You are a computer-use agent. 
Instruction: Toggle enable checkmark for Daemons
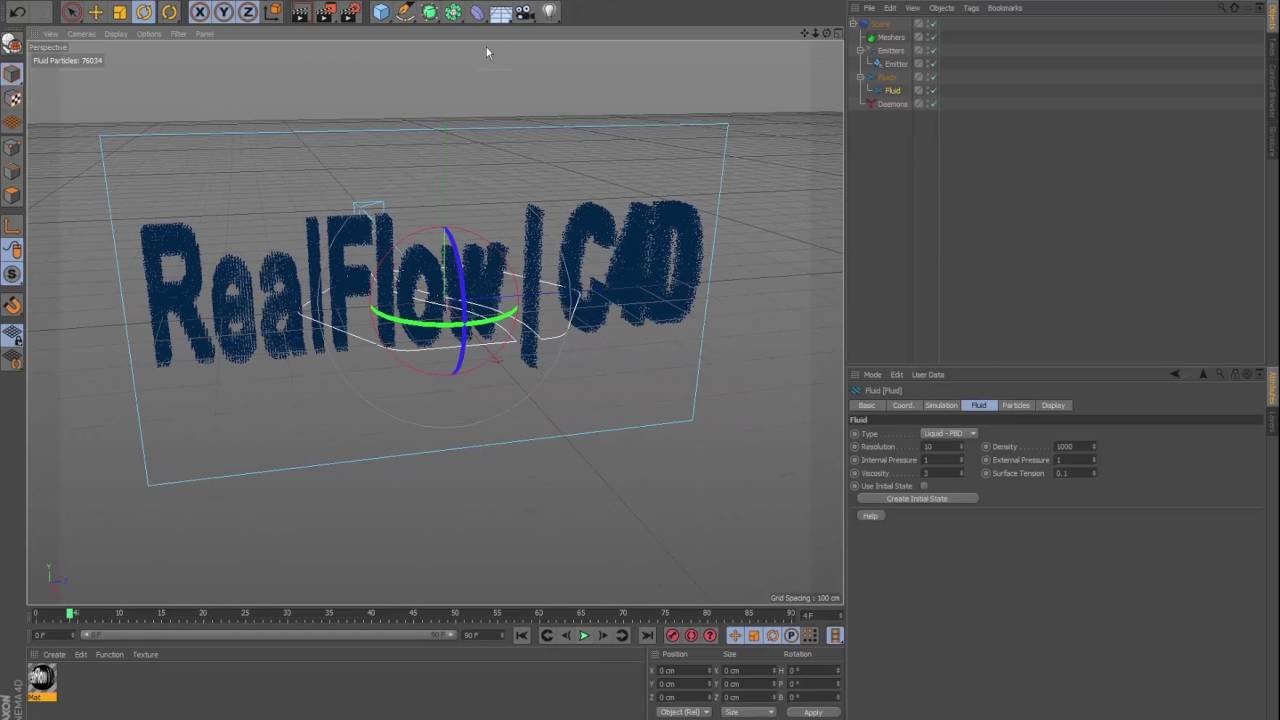tap(932, 104)
